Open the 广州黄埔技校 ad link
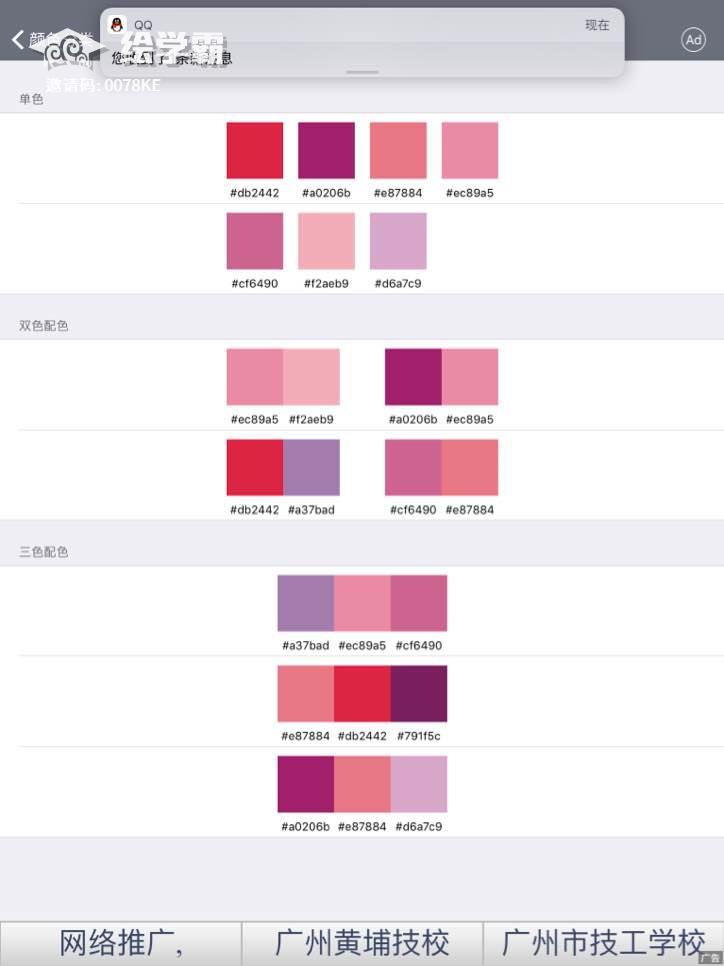 pos(362,943)
